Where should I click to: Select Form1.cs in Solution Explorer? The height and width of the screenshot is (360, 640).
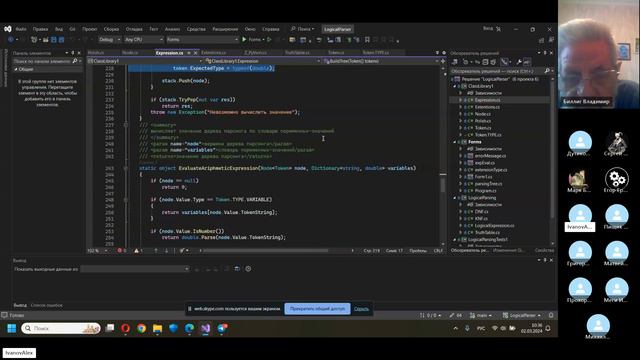click(483, 177)
